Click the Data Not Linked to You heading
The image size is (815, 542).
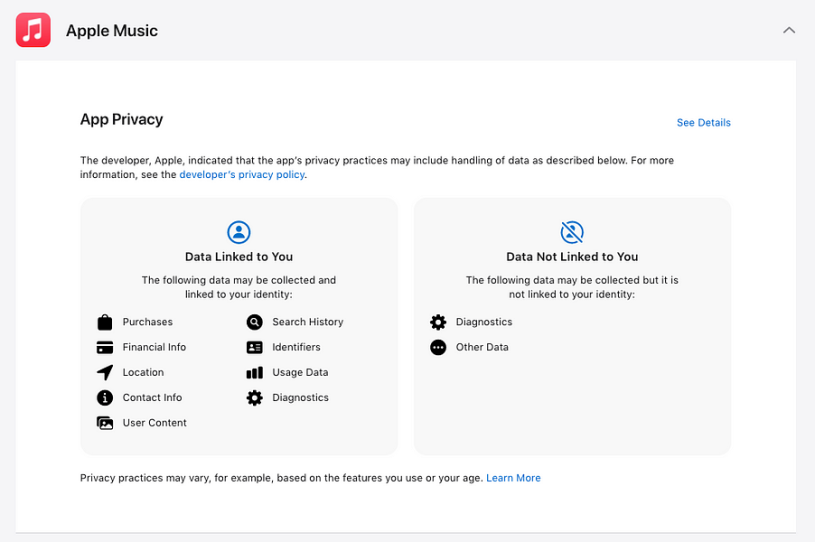[x=572, y=257]
